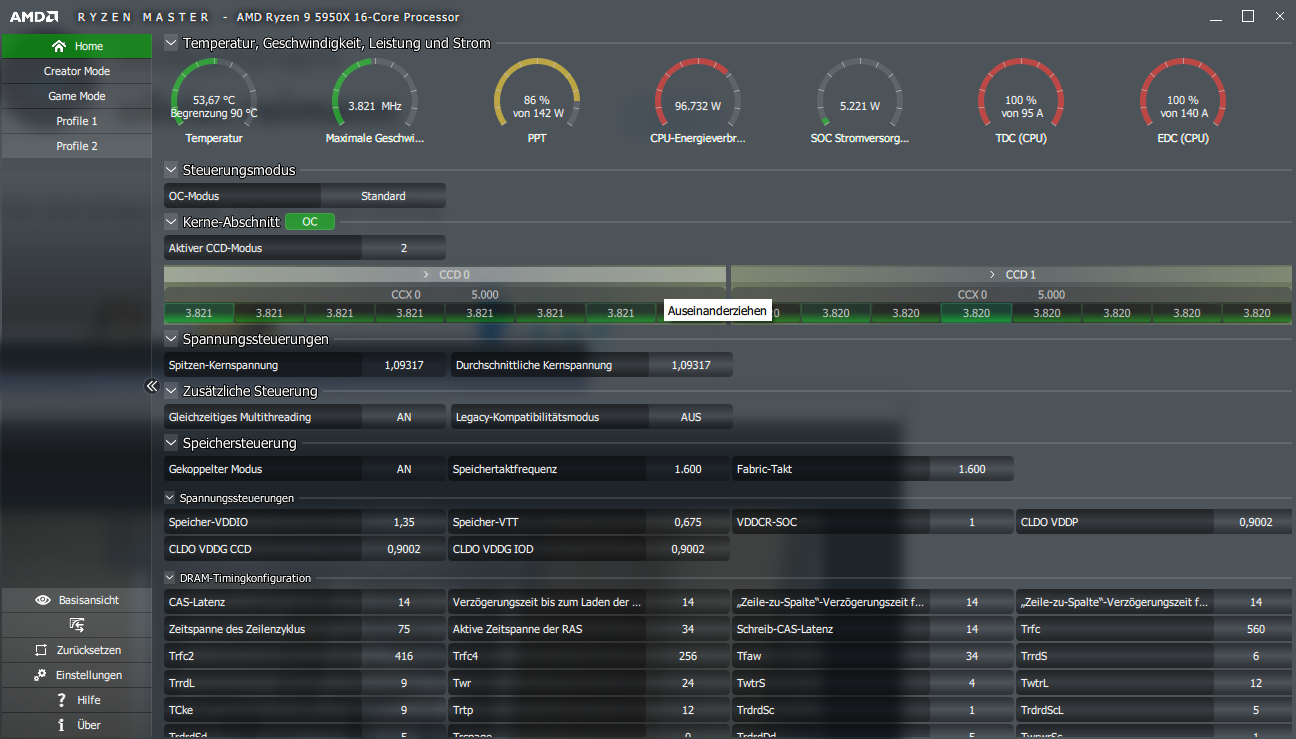The height and width of the screenshot is (739, 1296).
Task: Open the Home section in sidebar
Action: point(76,46)
